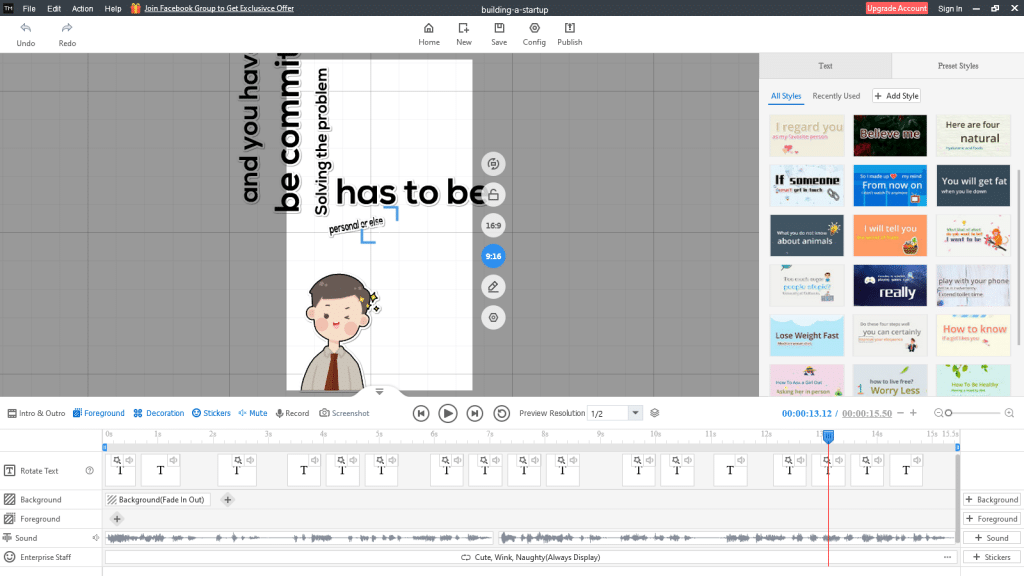
Task: Click the Upgrade Account button
Action: 896,8
